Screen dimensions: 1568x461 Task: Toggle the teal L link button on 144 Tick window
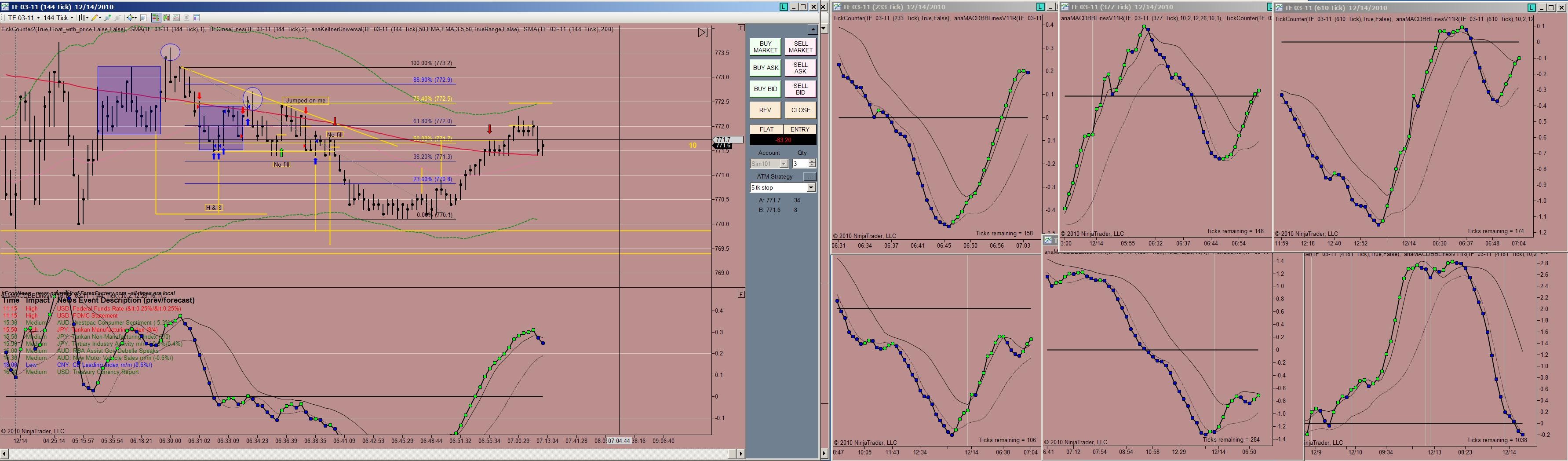784,7
